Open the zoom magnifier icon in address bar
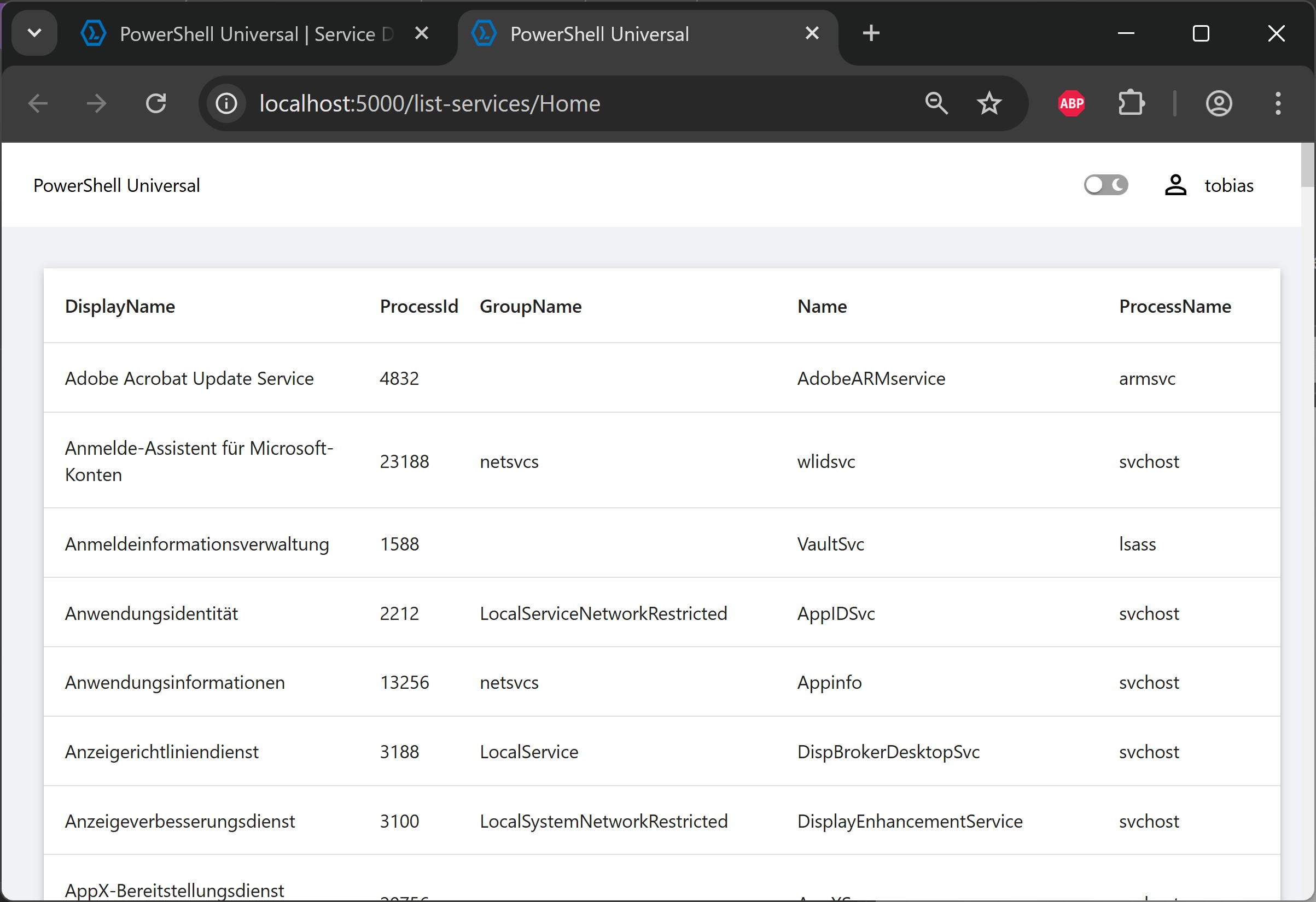Viewport: 1316px width, 902px height. click(936, 103)
